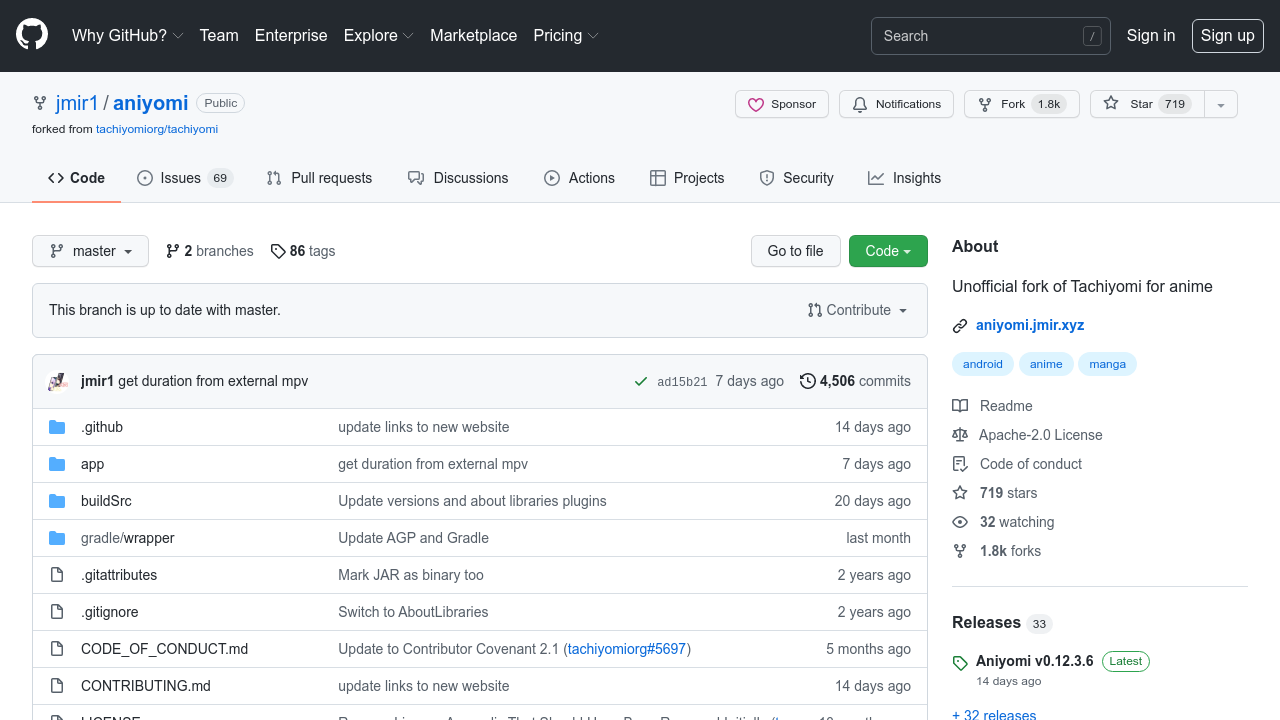The width and height of the screenshot is (1280, 720).
Task: Click the Sign up button
Action: point(1228,35)
